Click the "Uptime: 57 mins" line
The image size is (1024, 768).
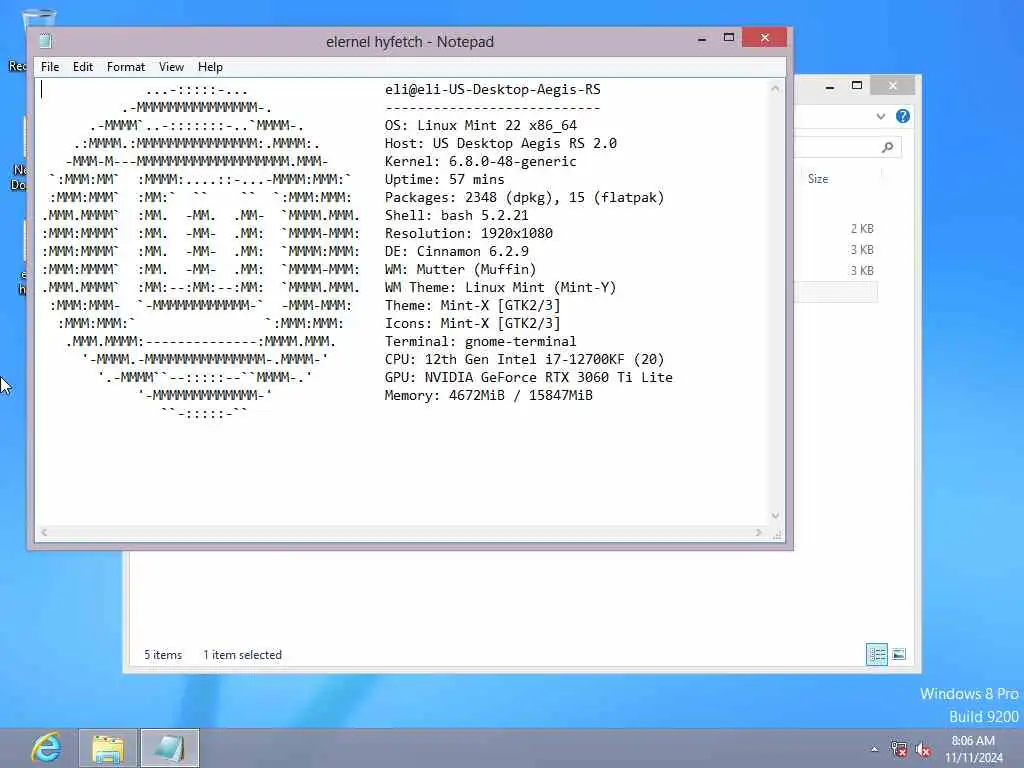[x=444, y=180]
